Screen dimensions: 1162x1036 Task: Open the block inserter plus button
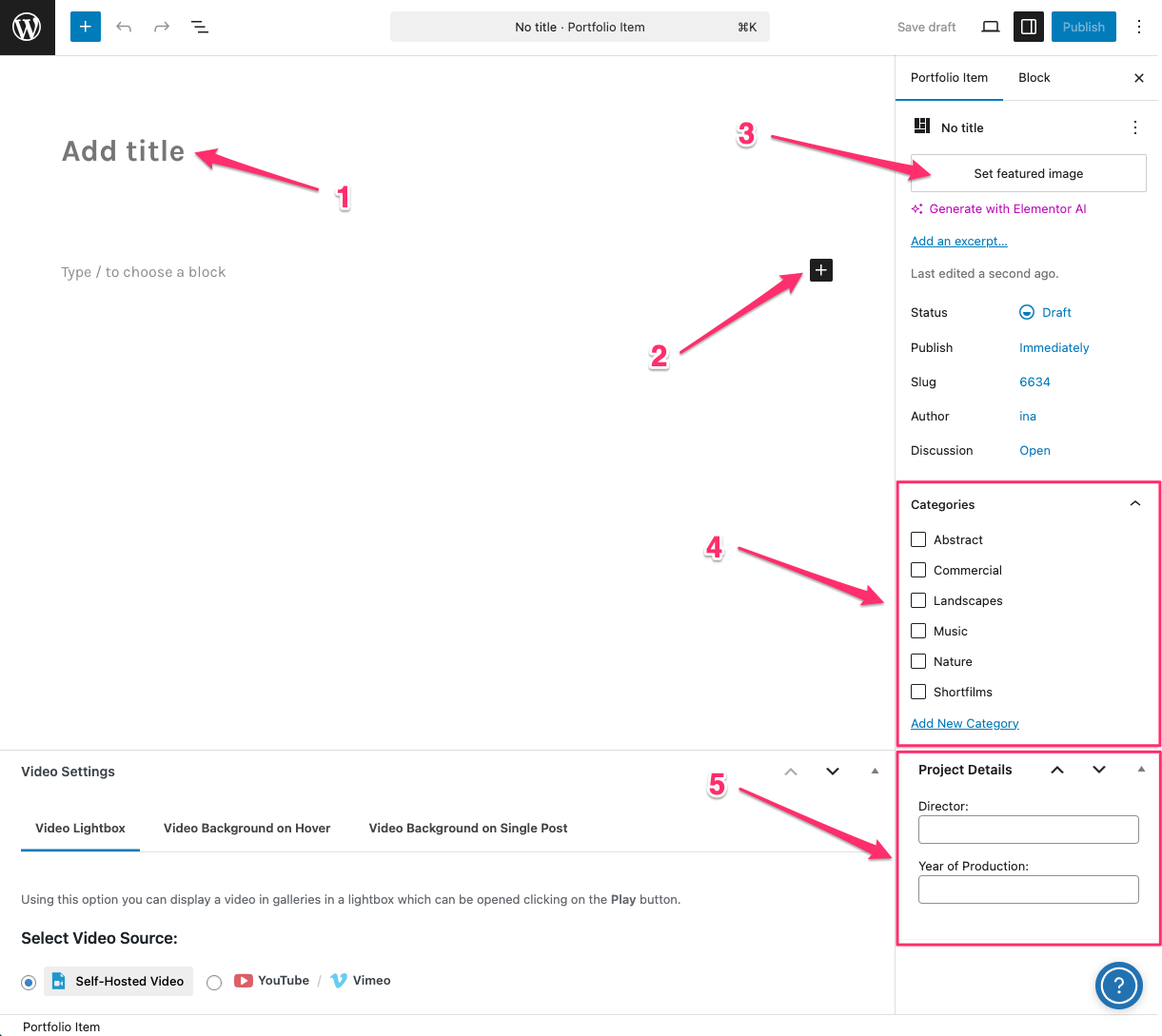click(86, 27)
